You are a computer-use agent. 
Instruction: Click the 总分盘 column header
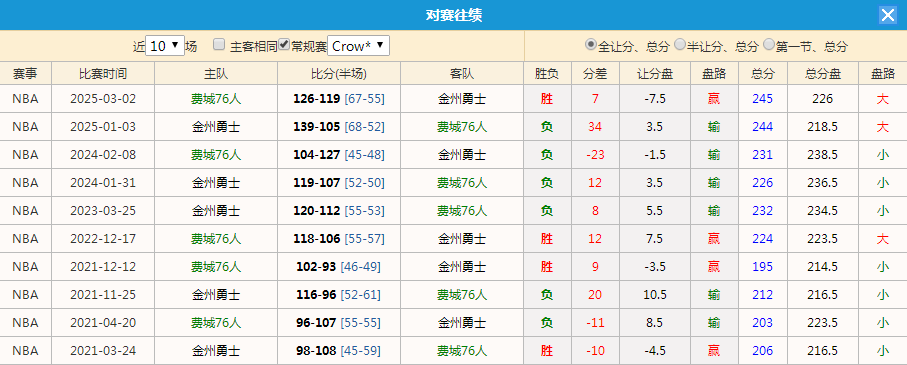pos(823,73)
